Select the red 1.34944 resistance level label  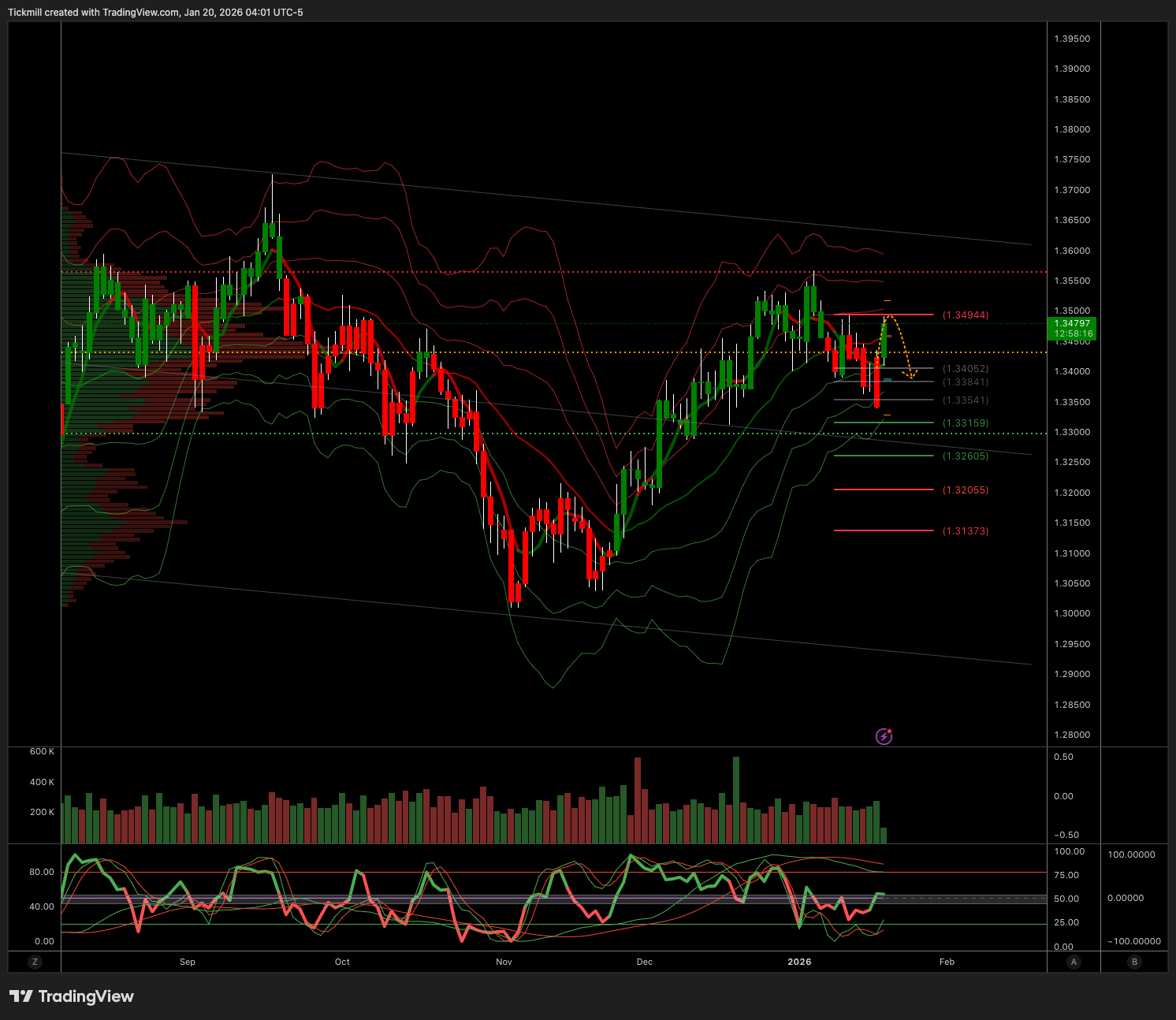(966, 315)
